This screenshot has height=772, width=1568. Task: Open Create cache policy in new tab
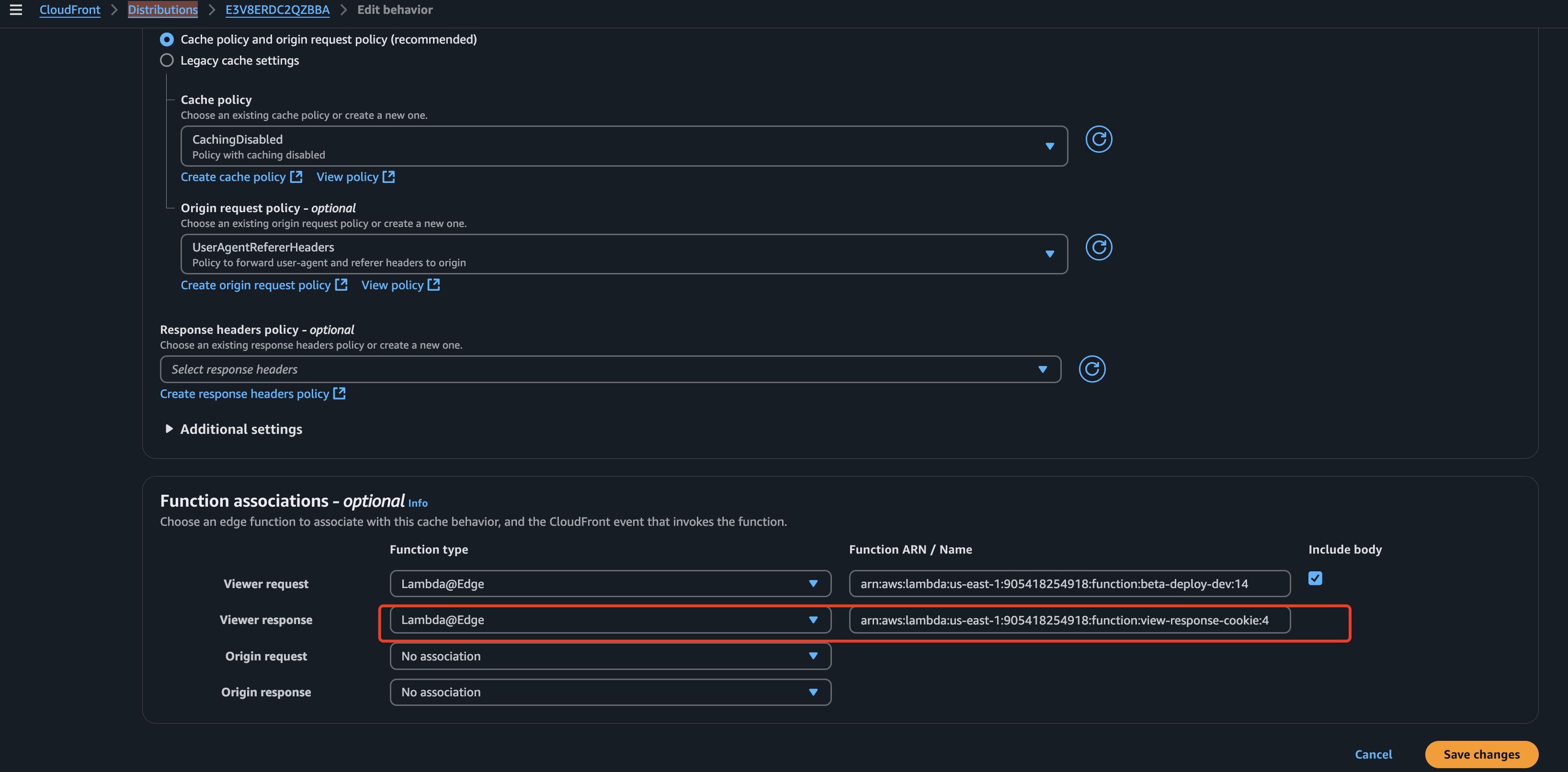click(x=233, y=177)
